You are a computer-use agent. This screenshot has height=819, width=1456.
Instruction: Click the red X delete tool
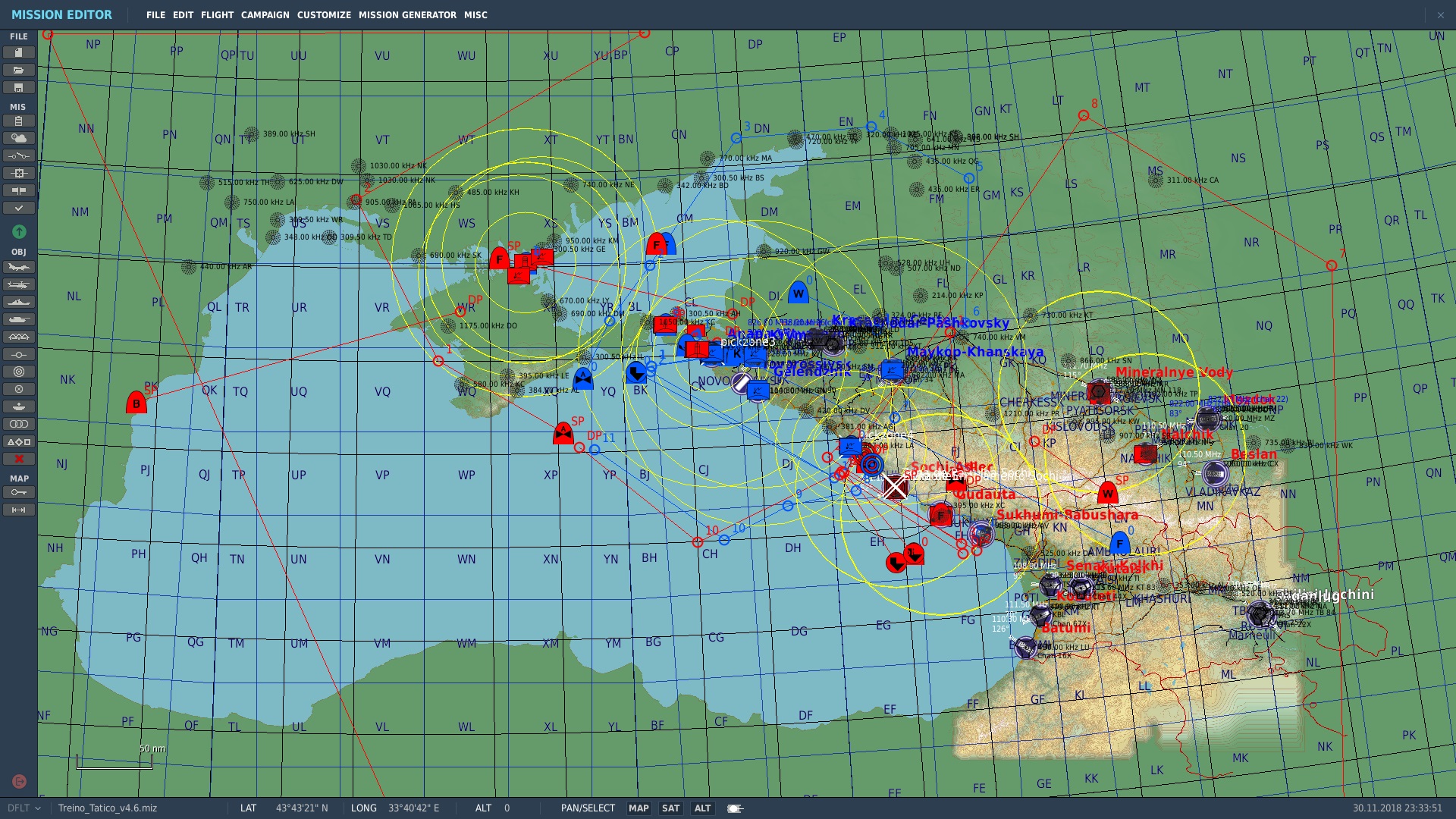pyautogui.click(x=18, y=459)
